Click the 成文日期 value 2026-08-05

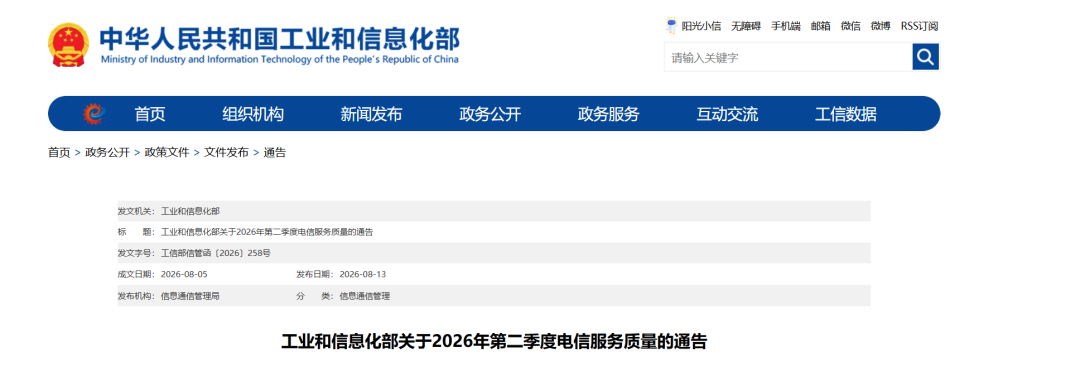184,274
